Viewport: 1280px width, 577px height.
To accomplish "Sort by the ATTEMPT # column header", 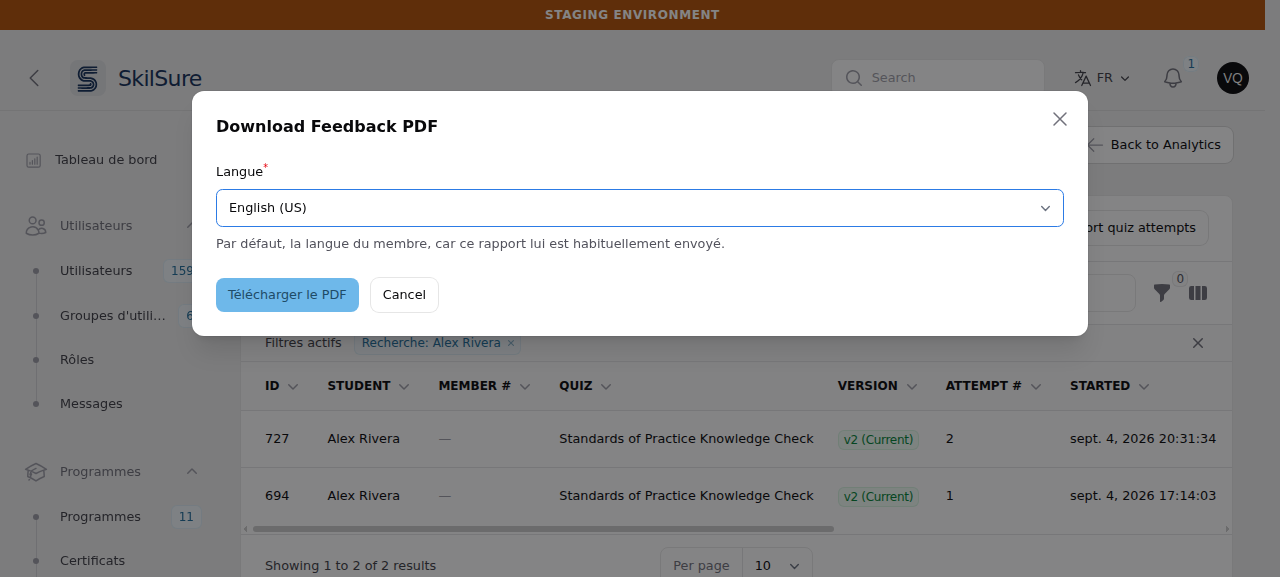I will [994, 386].
